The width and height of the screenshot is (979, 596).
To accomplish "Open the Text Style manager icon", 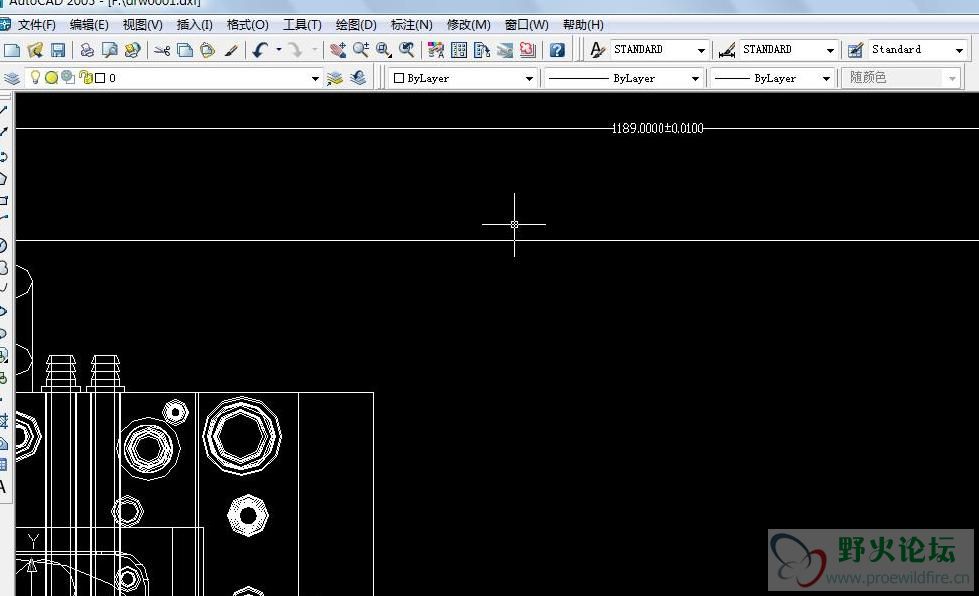I will (597, 50).
